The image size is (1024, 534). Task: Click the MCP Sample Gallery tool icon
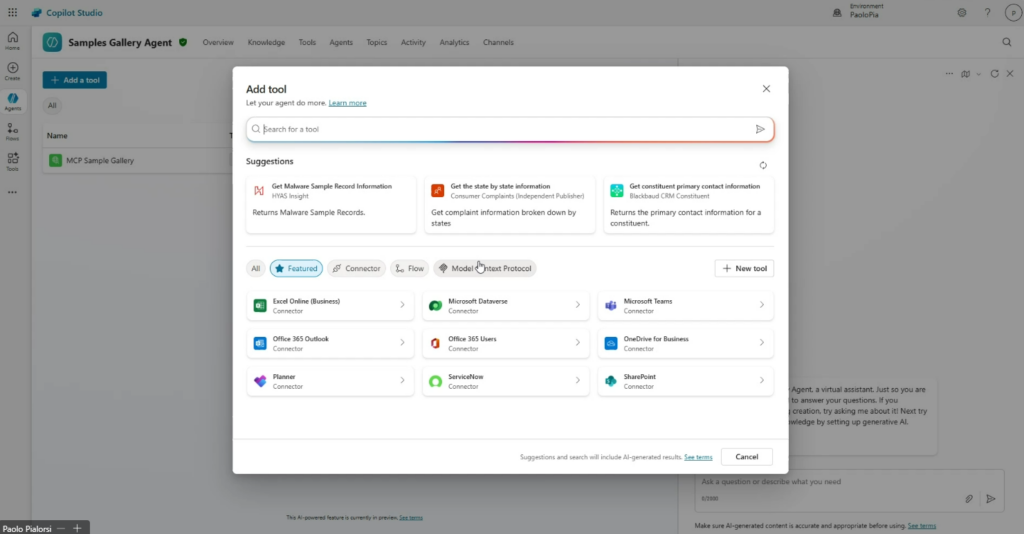56,161
